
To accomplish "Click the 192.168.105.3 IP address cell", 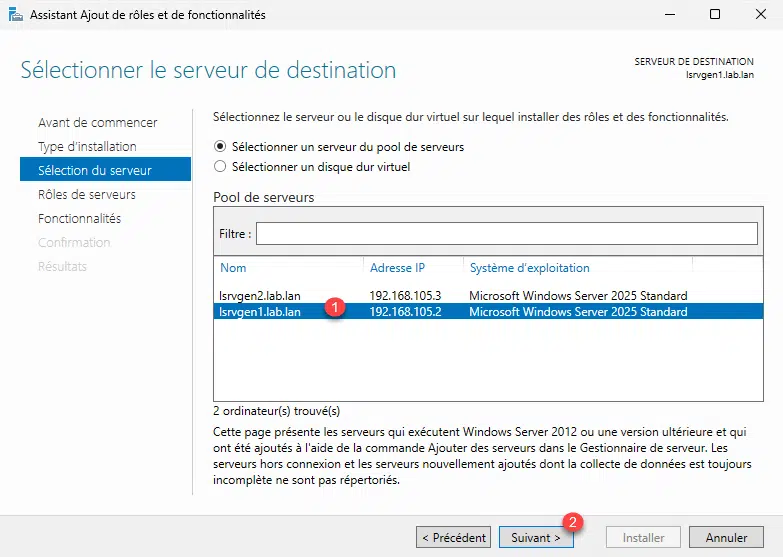I will click(x=405, y=295).
